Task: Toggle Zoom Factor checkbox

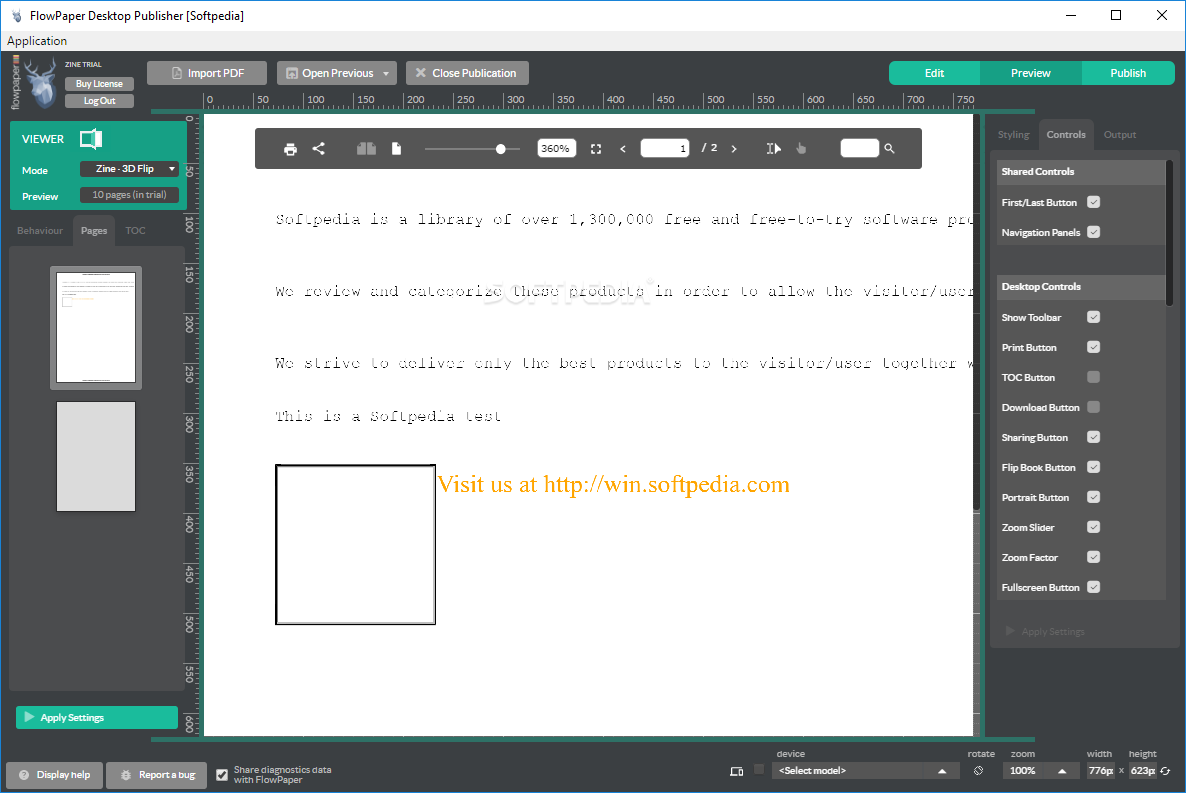Action: pos(1094,557)
